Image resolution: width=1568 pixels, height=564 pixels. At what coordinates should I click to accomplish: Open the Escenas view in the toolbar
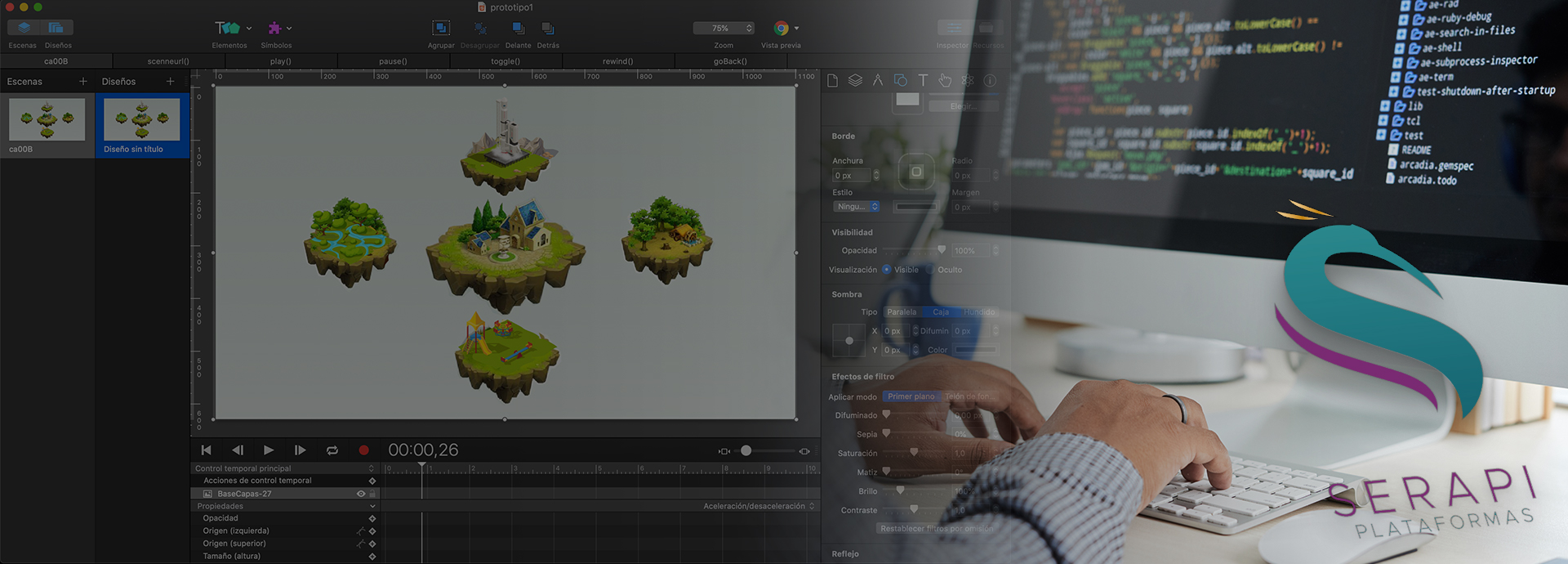[x=24, y=28]
